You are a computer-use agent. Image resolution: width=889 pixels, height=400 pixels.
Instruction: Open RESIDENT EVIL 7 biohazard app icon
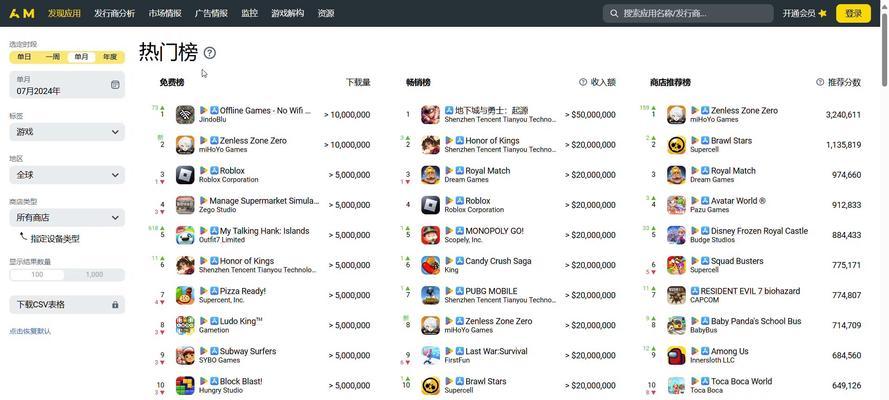coord(676,295)
